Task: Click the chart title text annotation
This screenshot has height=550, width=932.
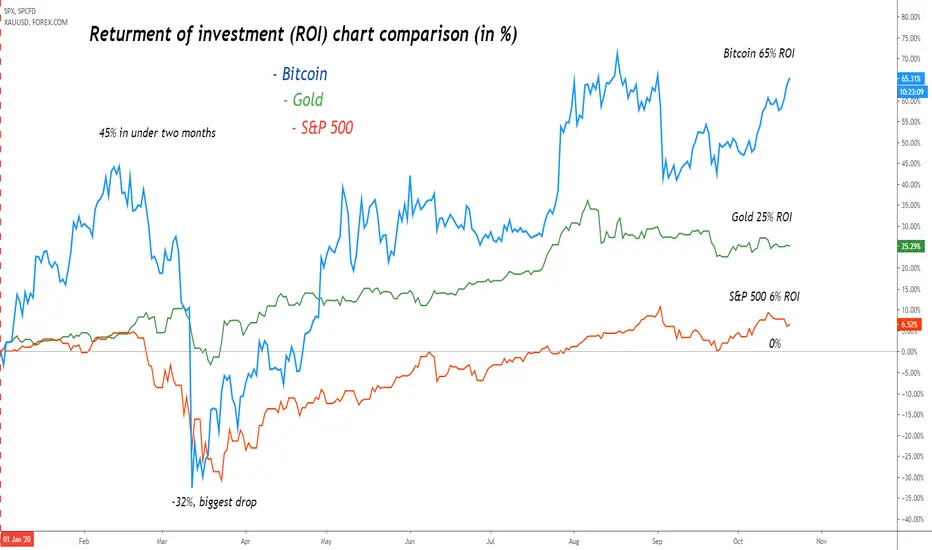Action: tap(303, 34)
